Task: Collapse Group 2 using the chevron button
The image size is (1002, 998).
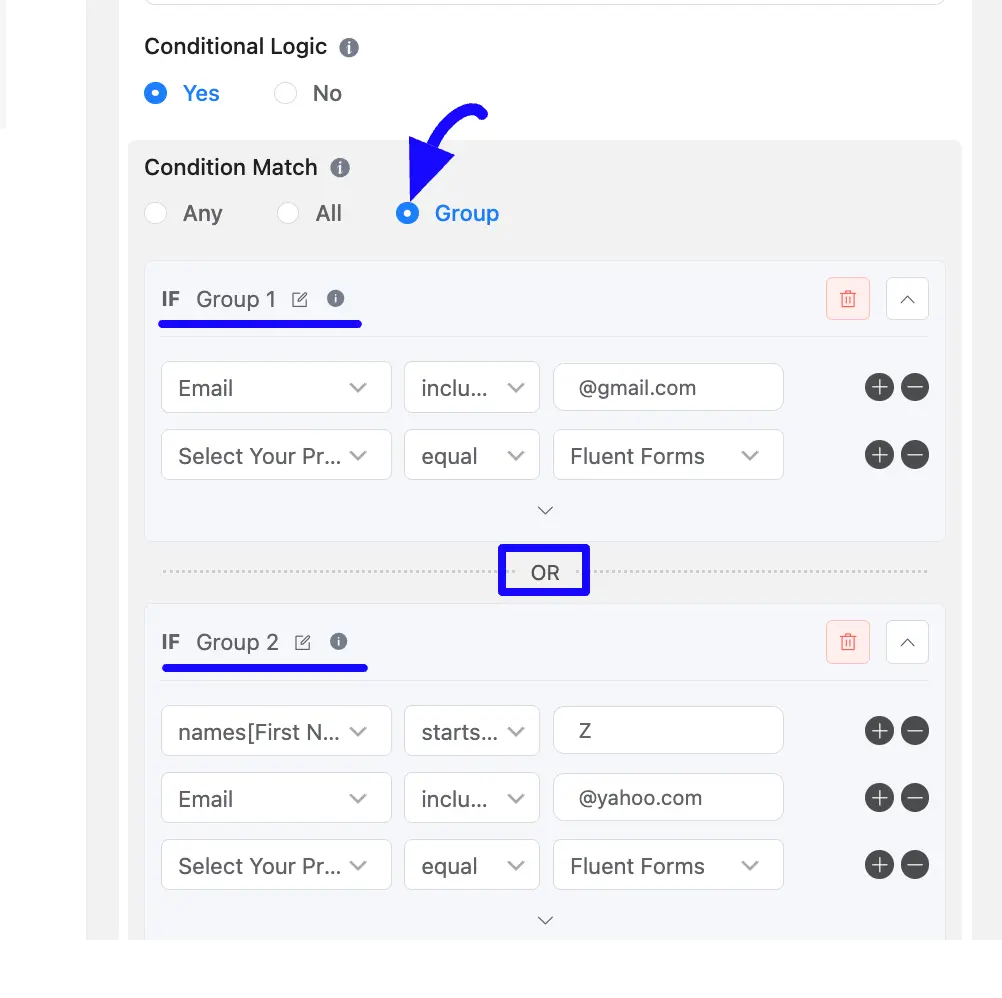Action: coord(907,641)
